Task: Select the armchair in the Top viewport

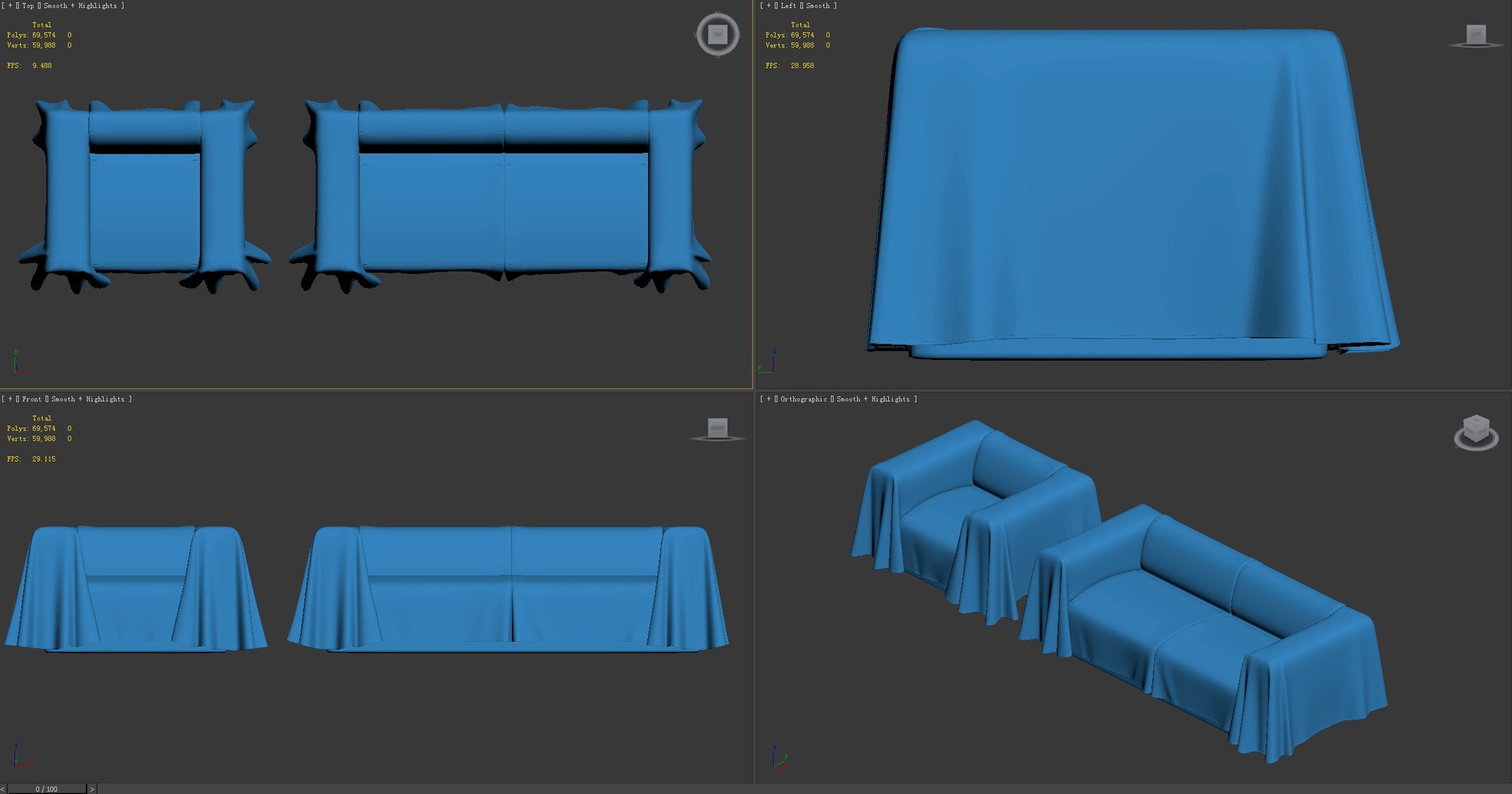Action: pyautogui.click(x=145, y=197)
